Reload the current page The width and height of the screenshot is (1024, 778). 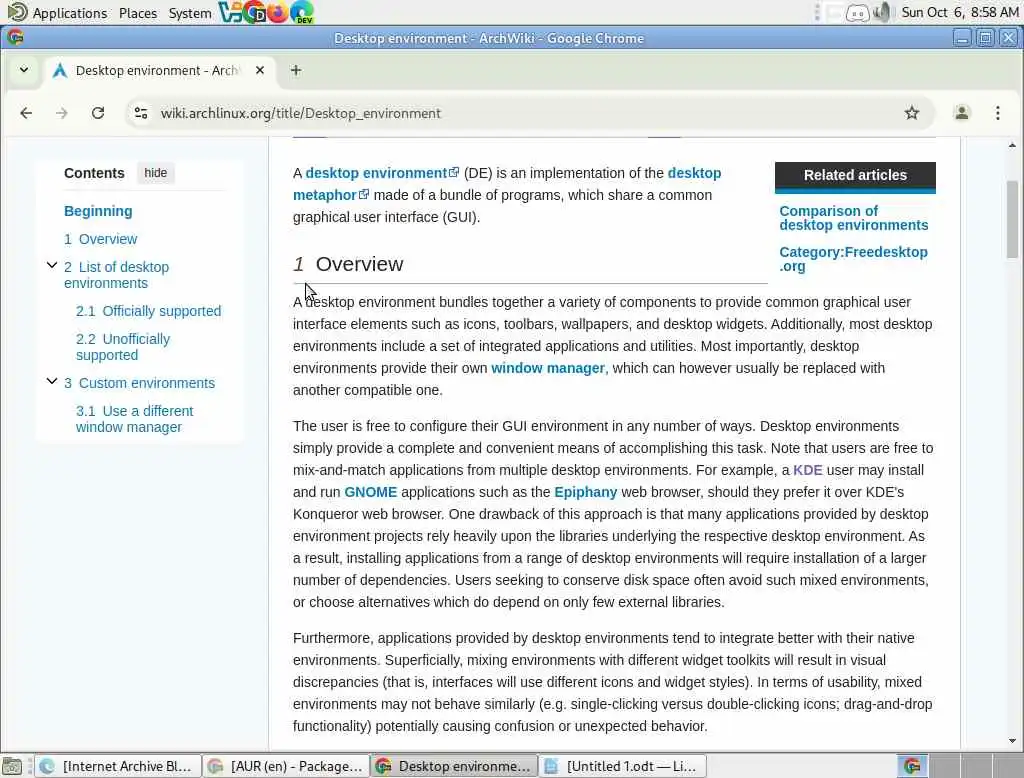[98, 113]
